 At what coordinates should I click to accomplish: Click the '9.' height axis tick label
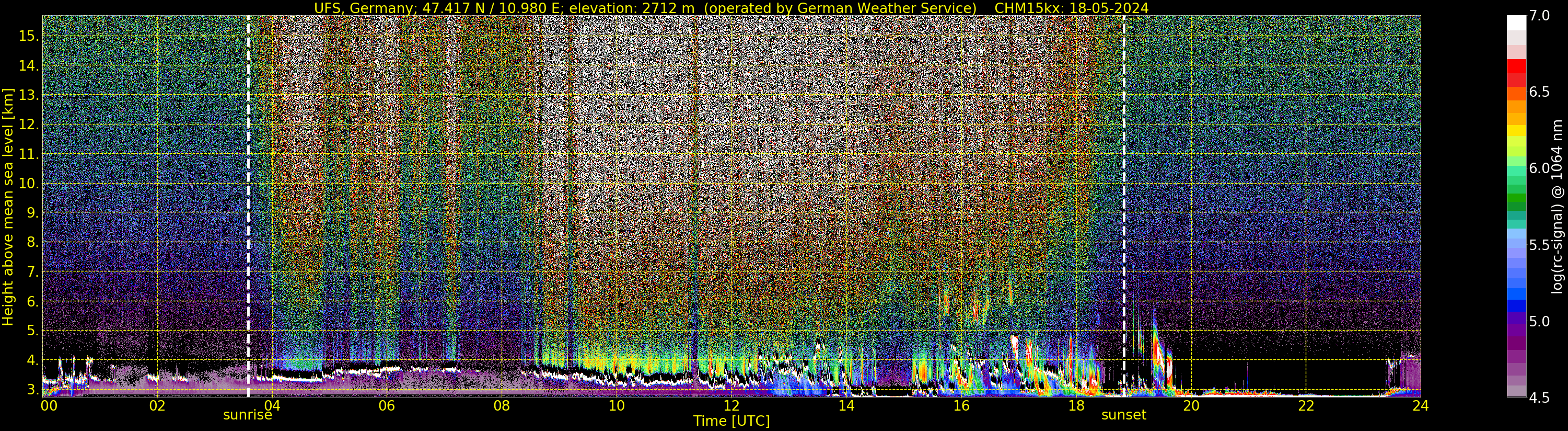[x=32, y=213]
